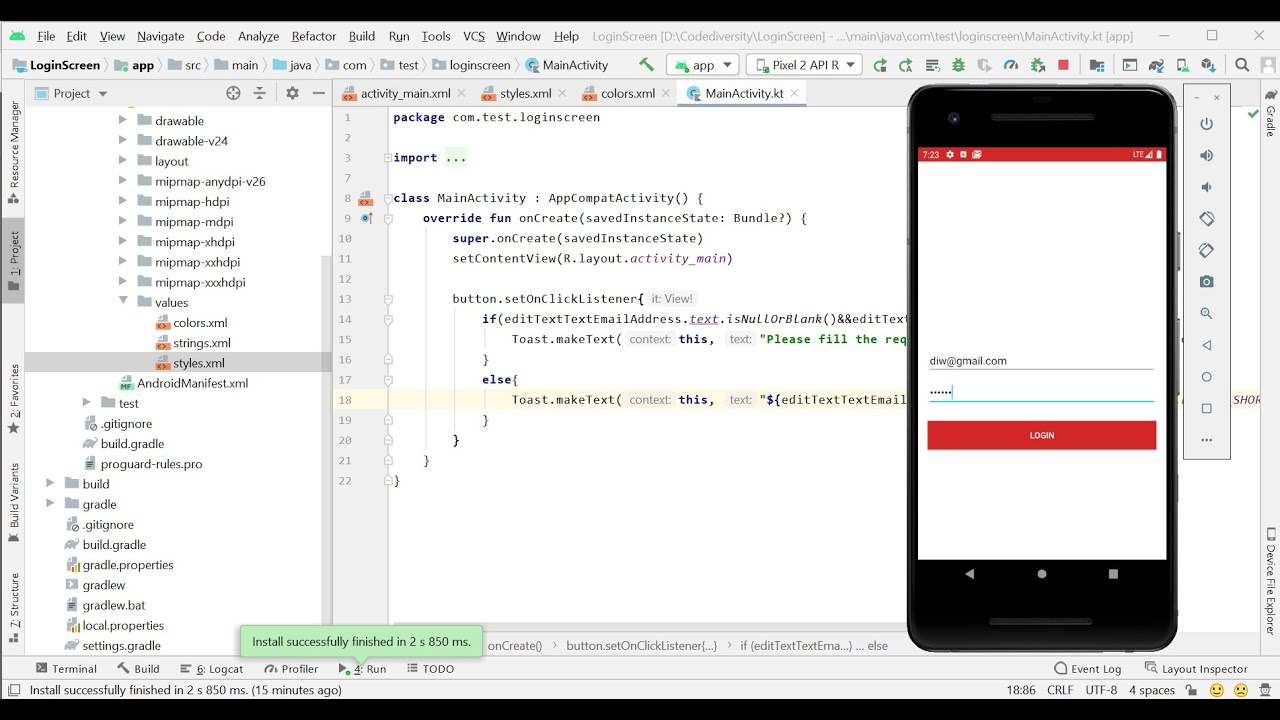
Task: Rotate emulator left icon
Action: [1207, 219]
